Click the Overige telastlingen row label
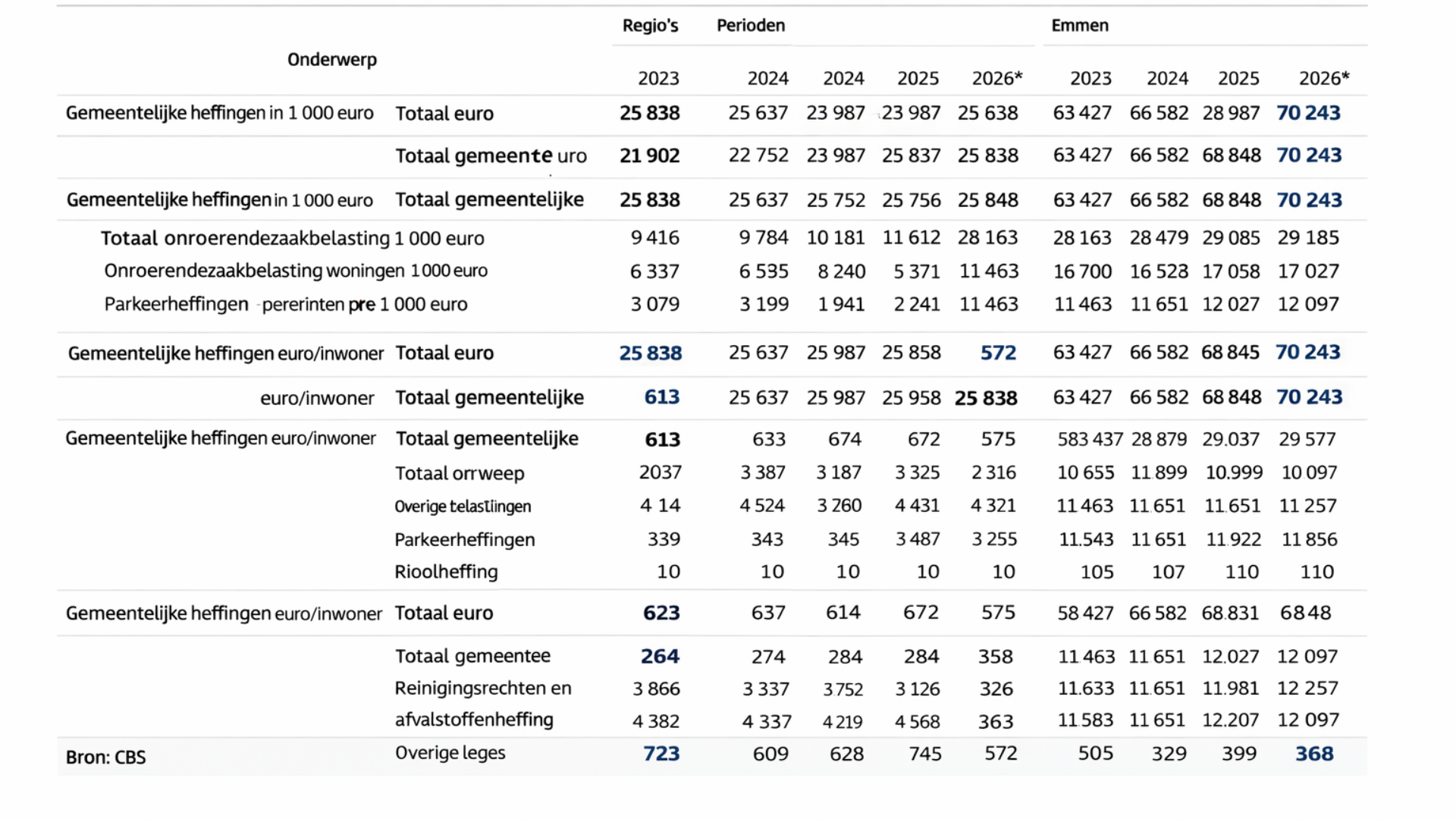Viewport: 1456px width, 819px height. coord(462,507)
